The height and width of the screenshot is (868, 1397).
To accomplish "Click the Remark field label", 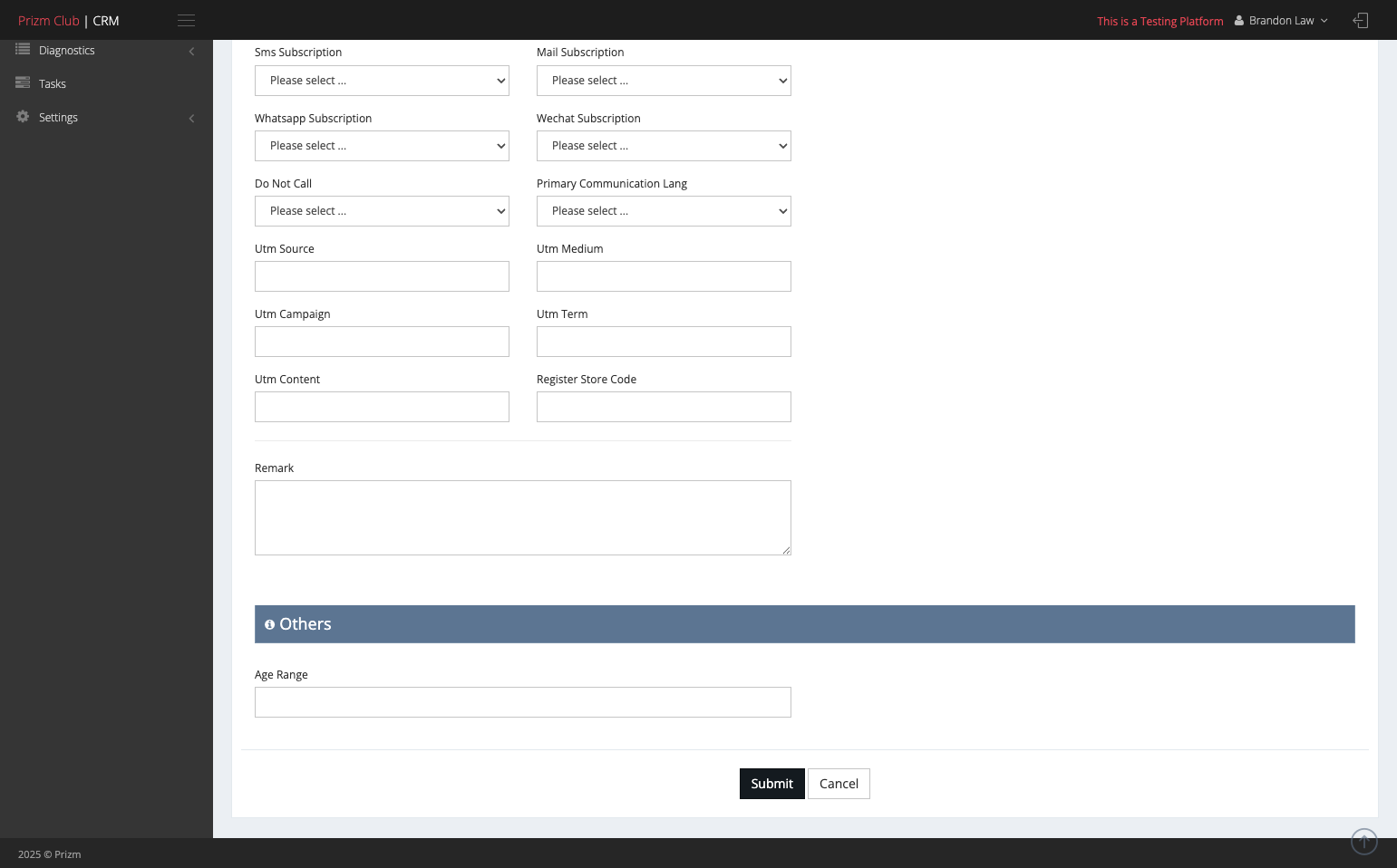I will [275, 468].
